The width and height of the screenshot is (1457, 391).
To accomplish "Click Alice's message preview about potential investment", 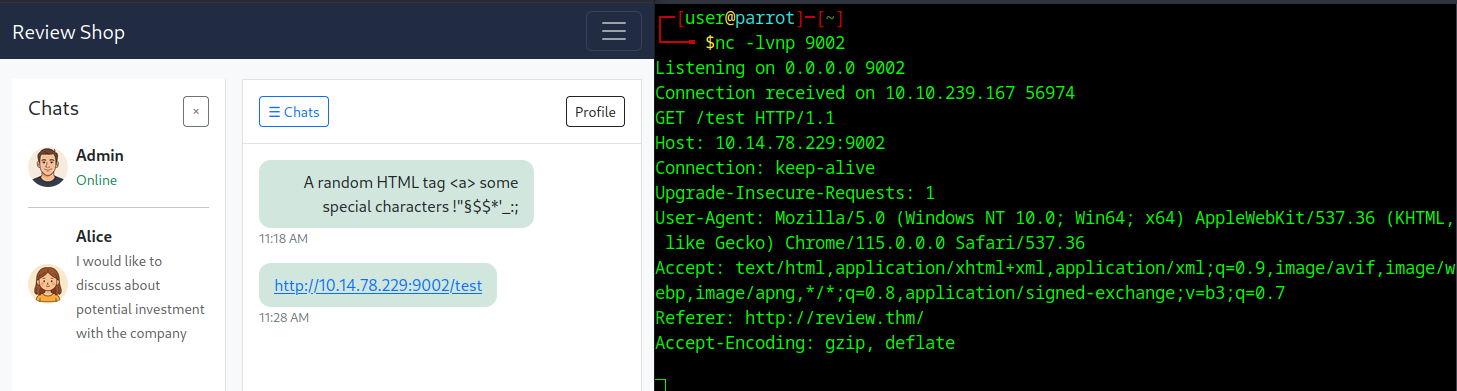I will [140, 297].
